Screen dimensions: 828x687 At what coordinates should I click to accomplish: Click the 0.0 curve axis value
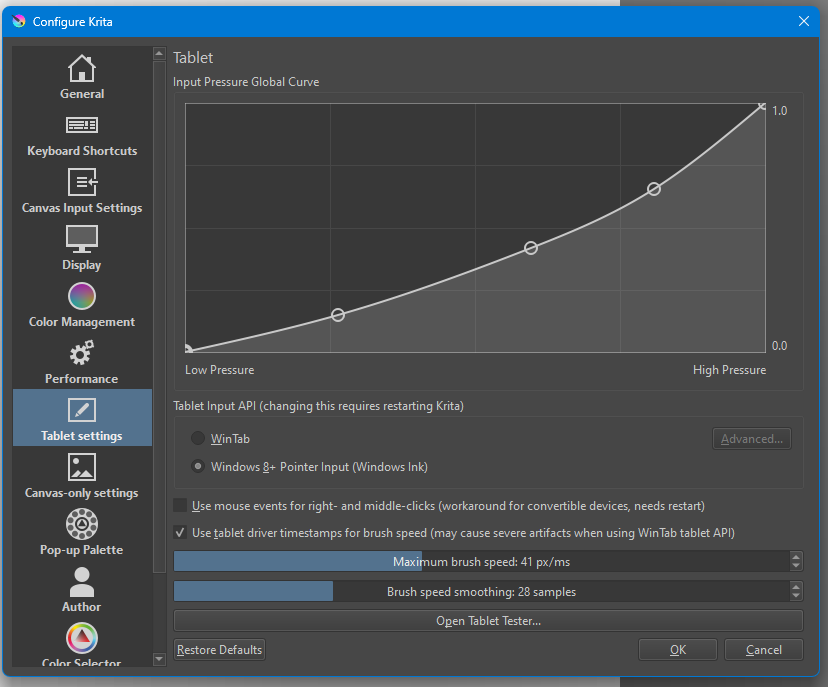click(x=779, y=346)
